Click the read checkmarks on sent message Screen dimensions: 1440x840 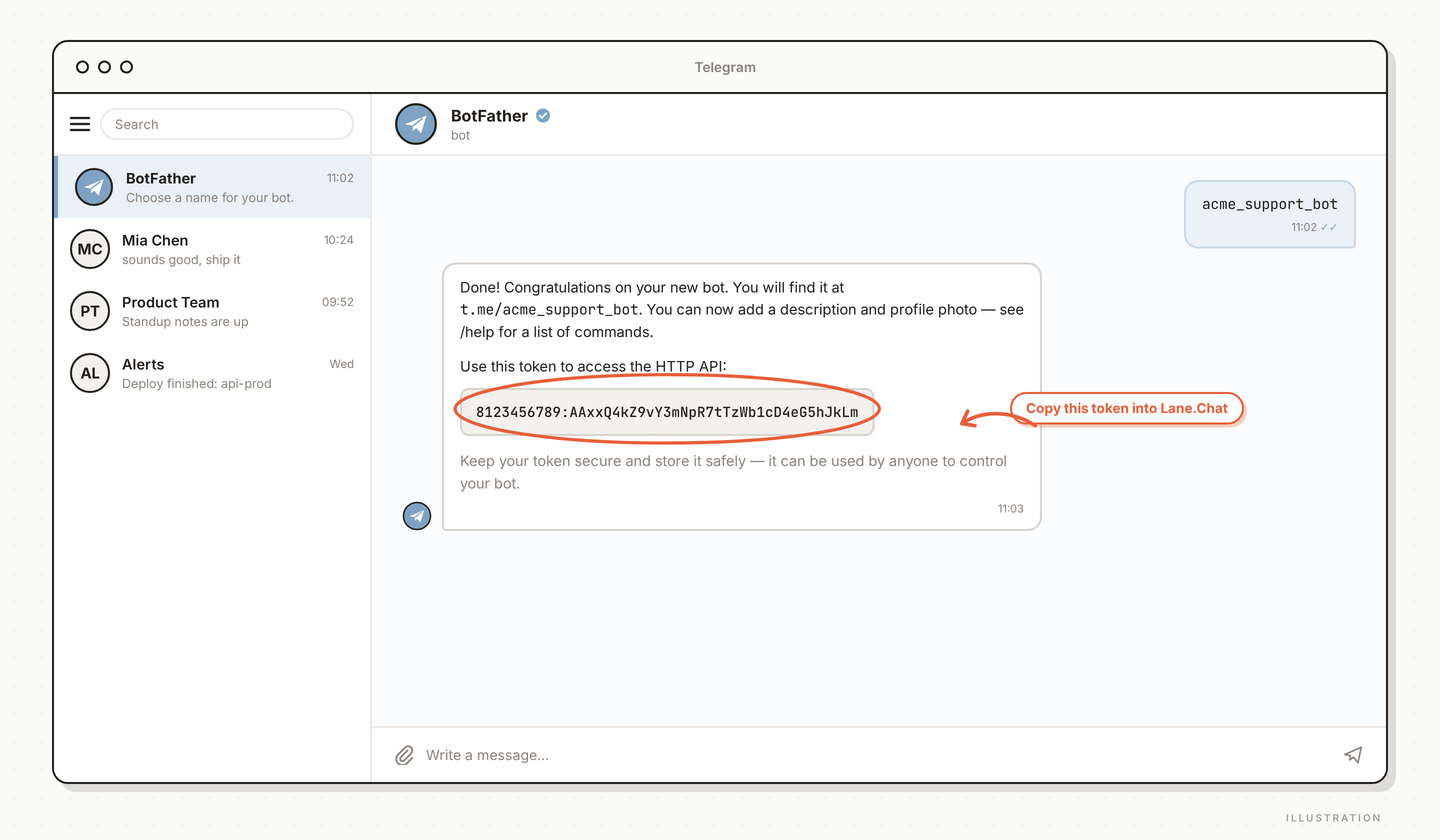tap(1329, 227)
